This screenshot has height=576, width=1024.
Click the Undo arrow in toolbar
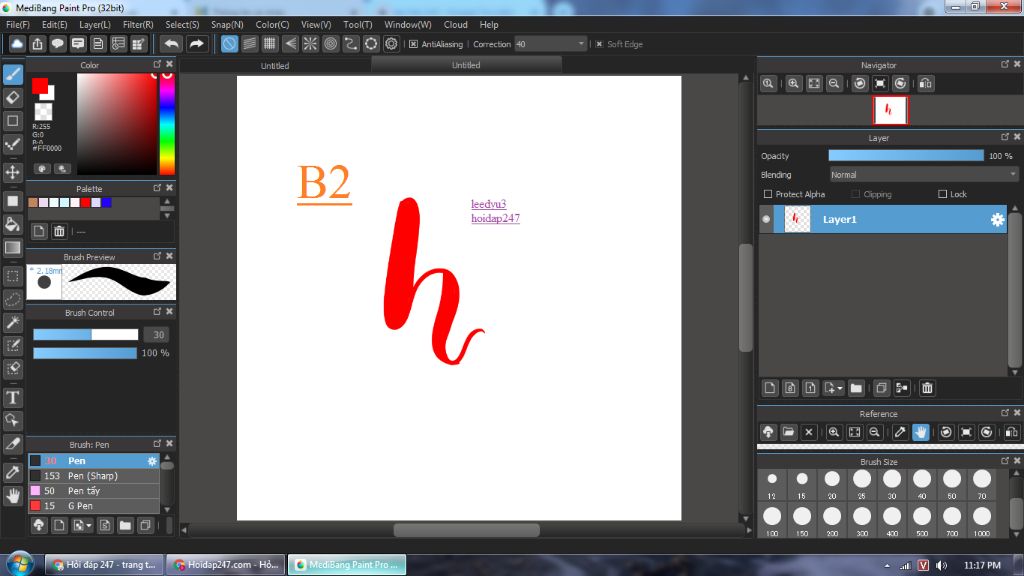tap(172, 44)
